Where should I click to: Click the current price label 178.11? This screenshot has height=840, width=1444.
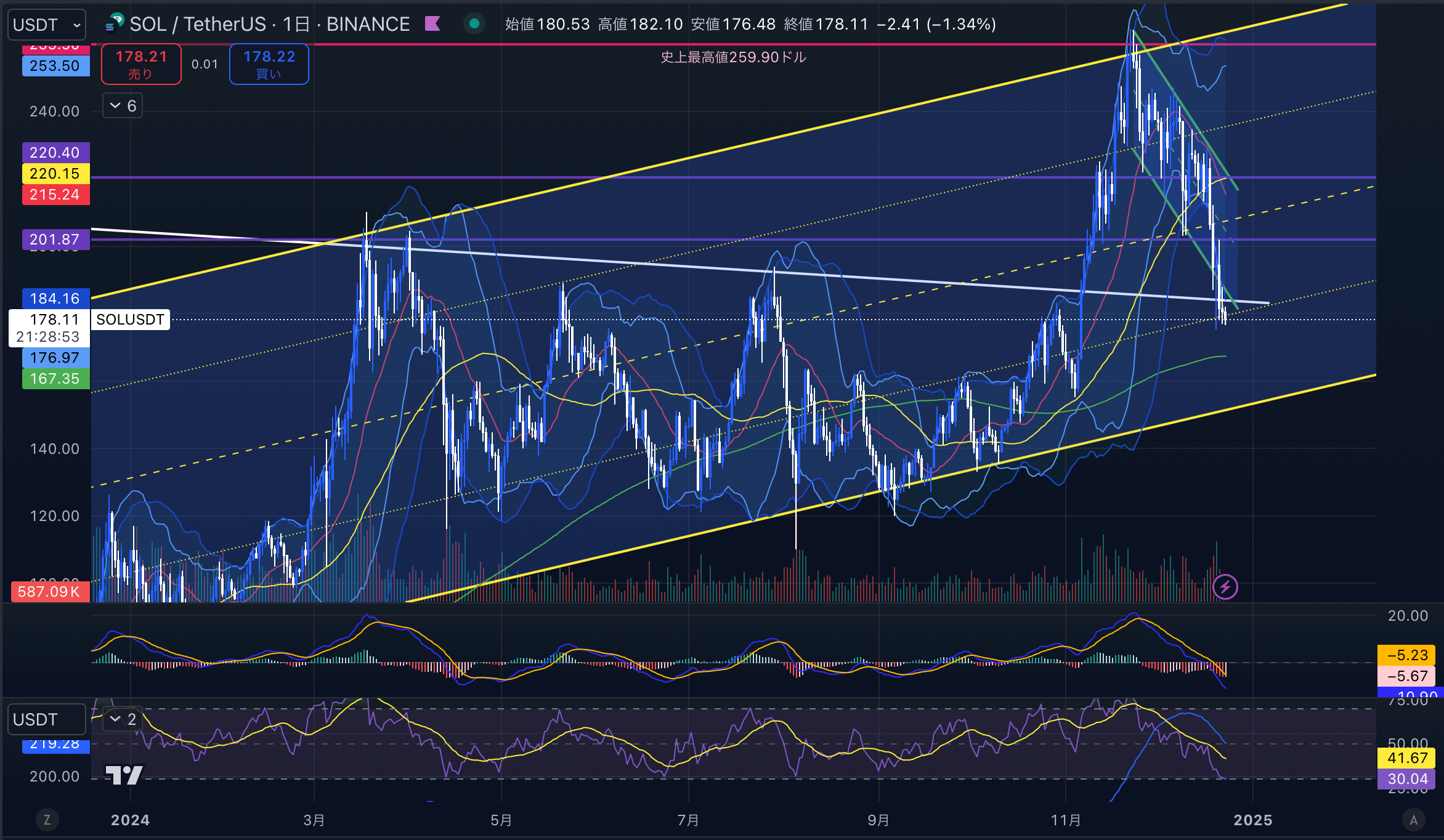pos(55,319)
